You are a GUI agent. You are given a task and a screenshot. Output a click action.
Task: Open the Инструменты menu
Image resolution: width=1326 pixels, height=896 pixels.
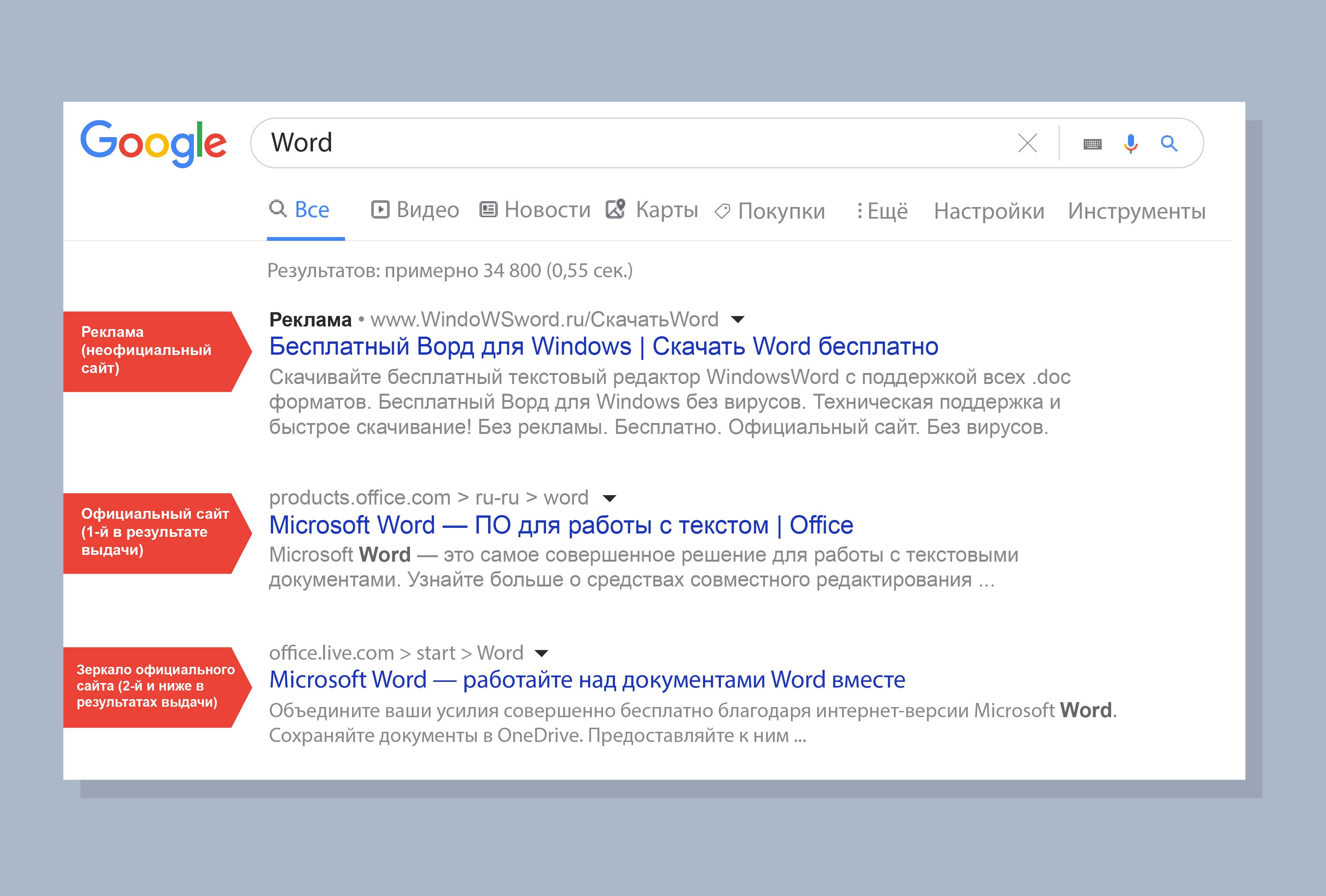[1137, 211]
